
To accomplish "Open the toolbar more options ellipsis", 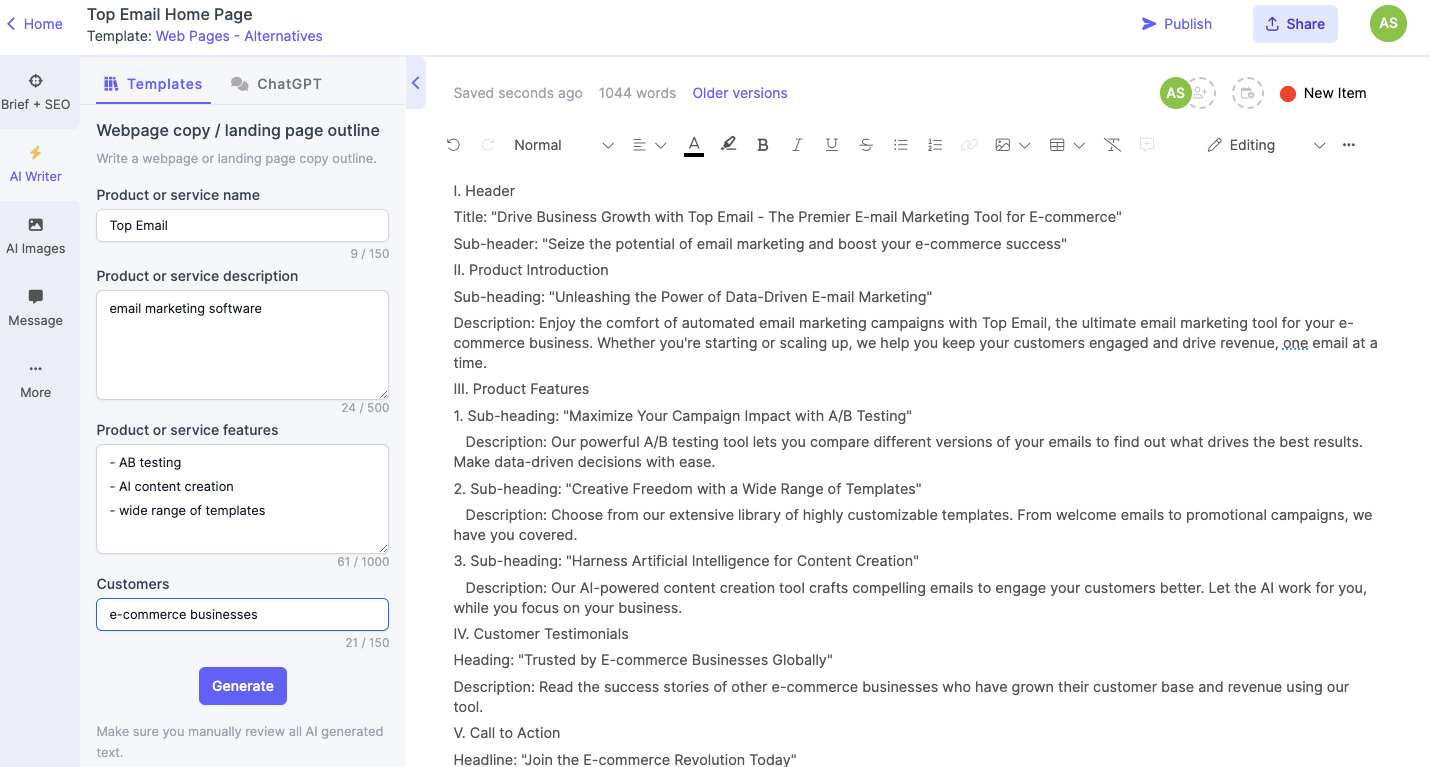I will 1349,145.
